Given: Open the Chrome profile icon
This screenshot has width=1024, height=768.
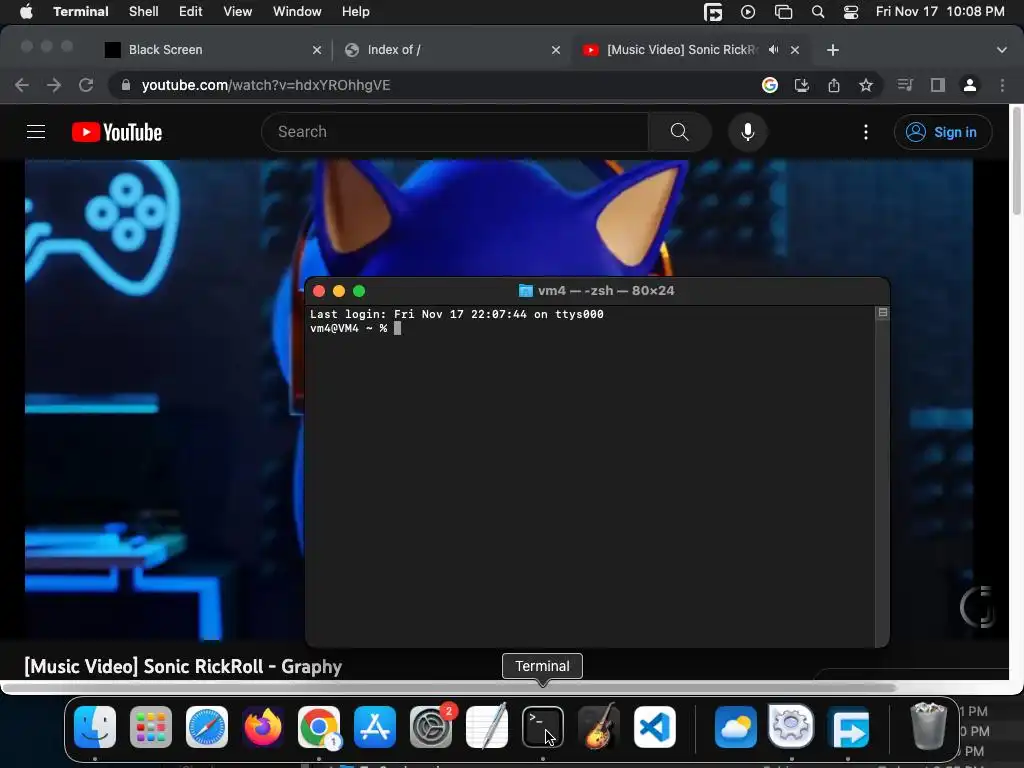Looking at the screenshot, I should coord(970,85).
